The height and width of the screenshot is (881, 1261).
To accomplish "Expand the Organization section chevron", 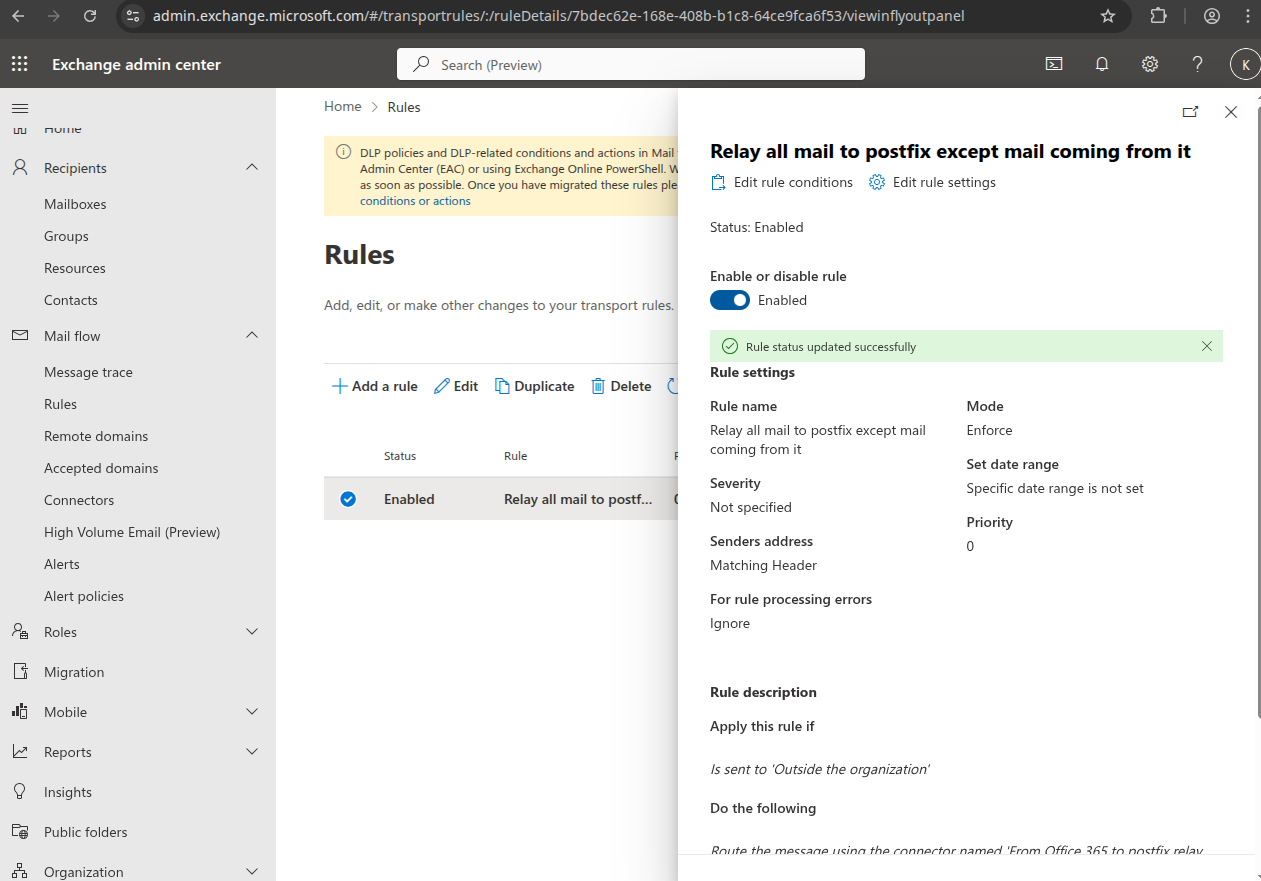I will (x=252, y=871).
